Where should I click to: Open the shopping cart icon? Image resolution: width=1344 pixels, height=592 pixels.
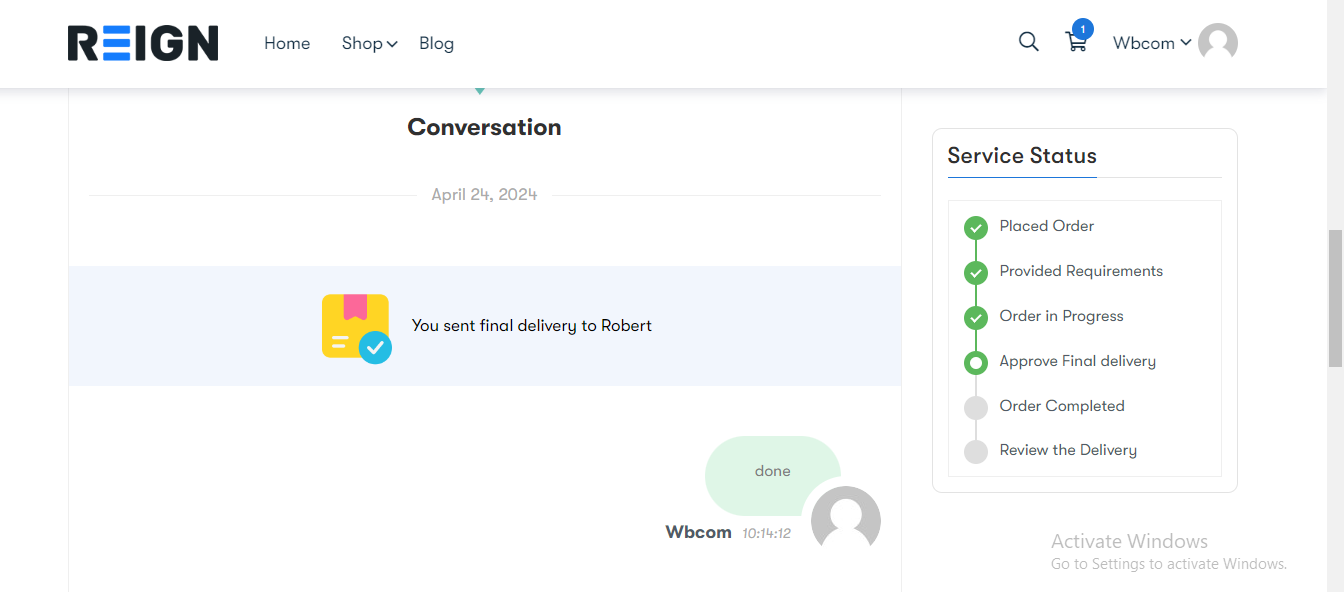(1076, 43)
